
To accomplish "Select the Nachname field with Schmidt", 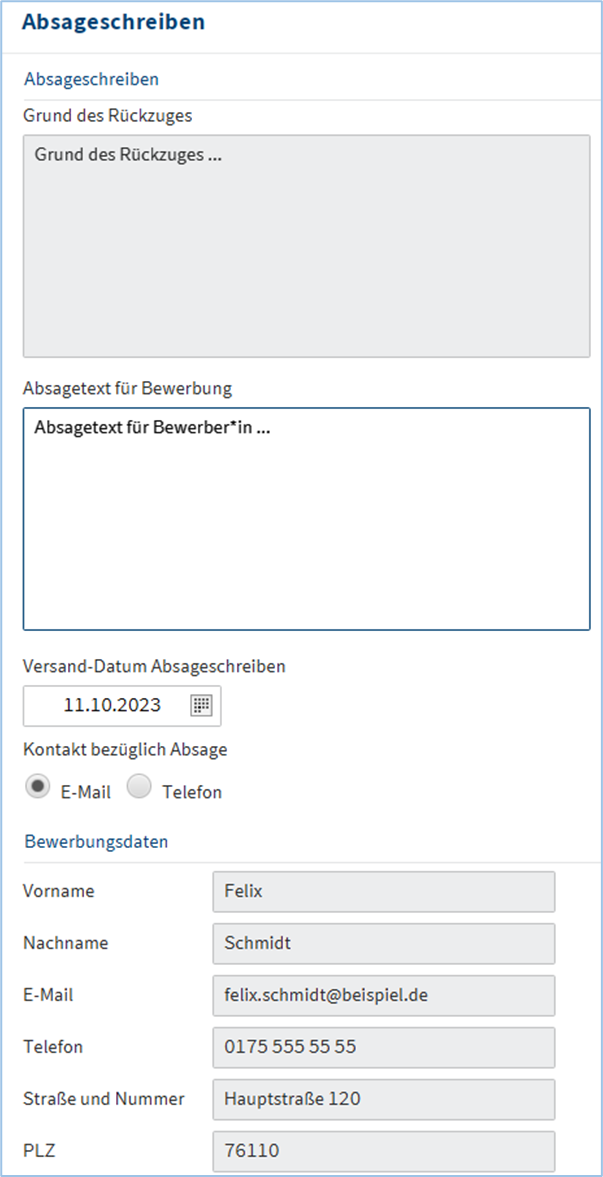I will pyautogui.click(x=383, y=943).
